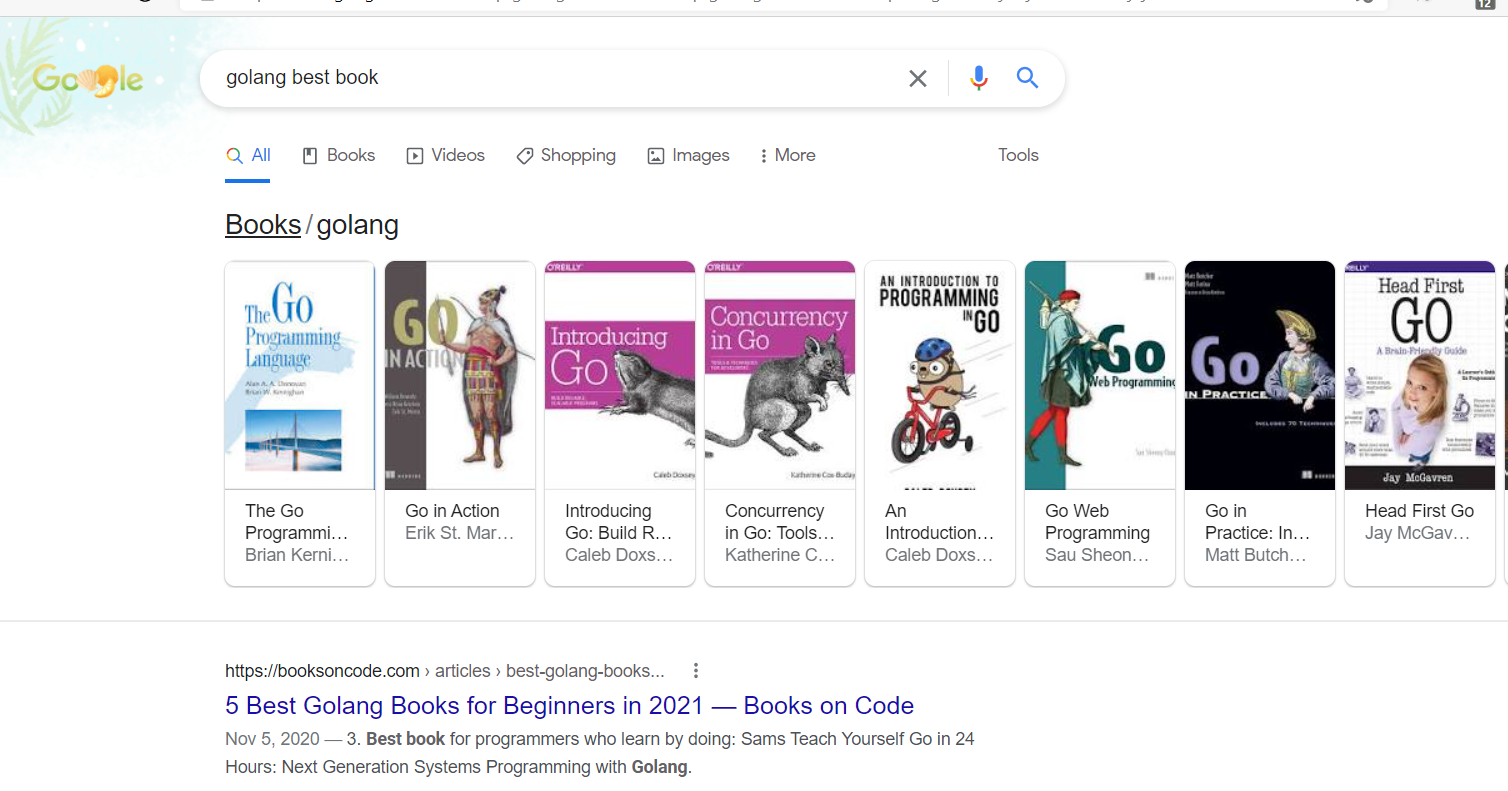
Task: Switch to the Images tab
Action: pyautogui.click(x=688, y=156)
